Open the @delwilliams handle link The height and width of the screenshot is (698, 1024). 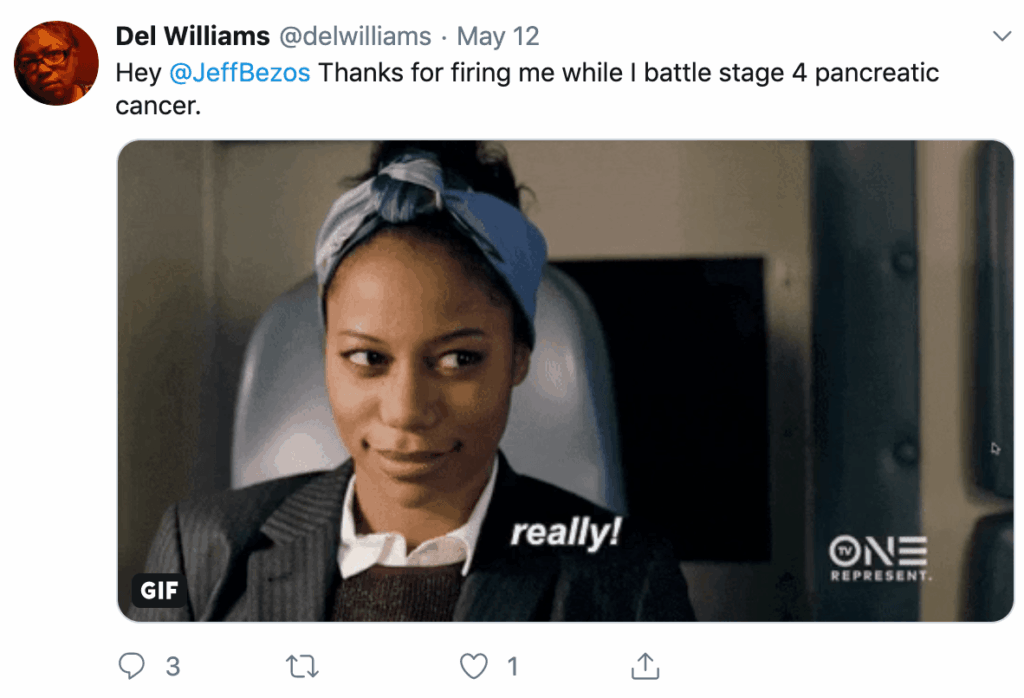(354, 37)
